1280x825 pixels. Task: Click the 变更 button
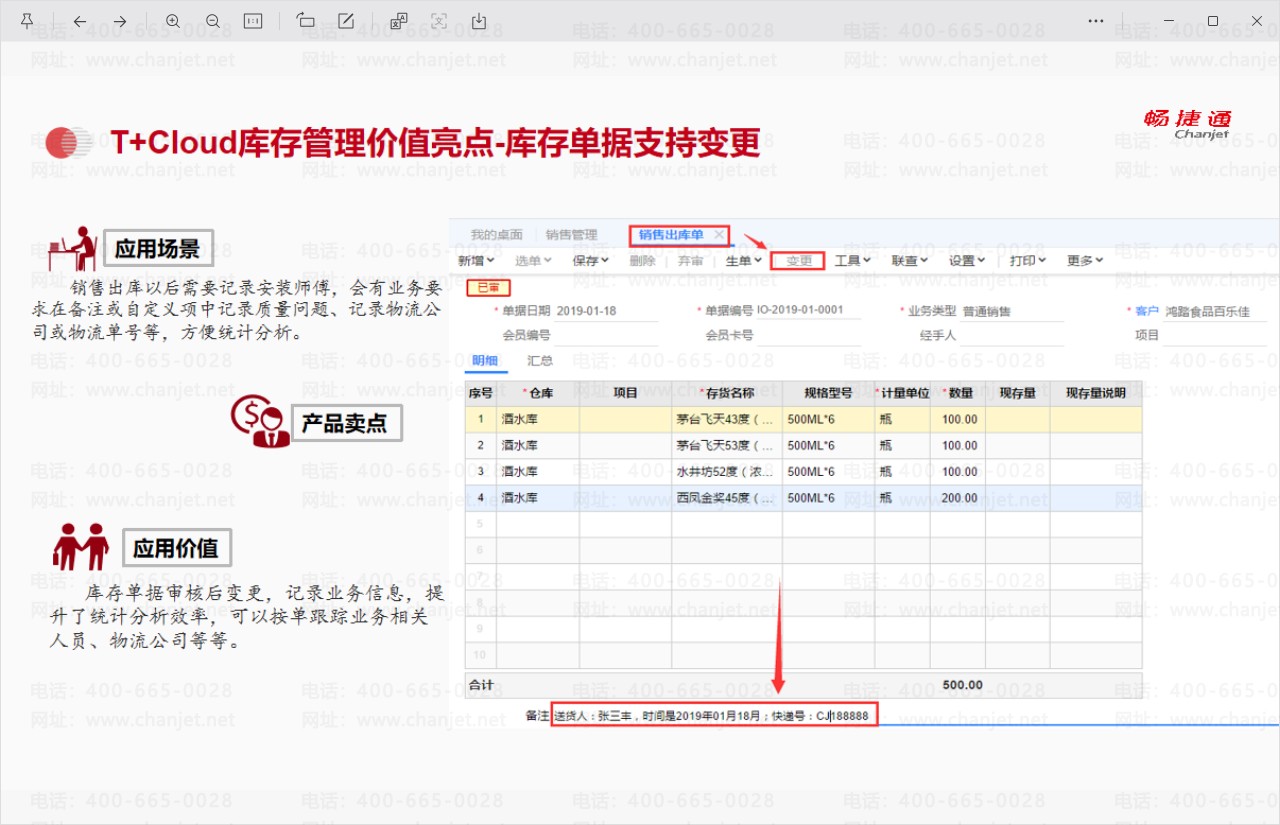point(799,261)
